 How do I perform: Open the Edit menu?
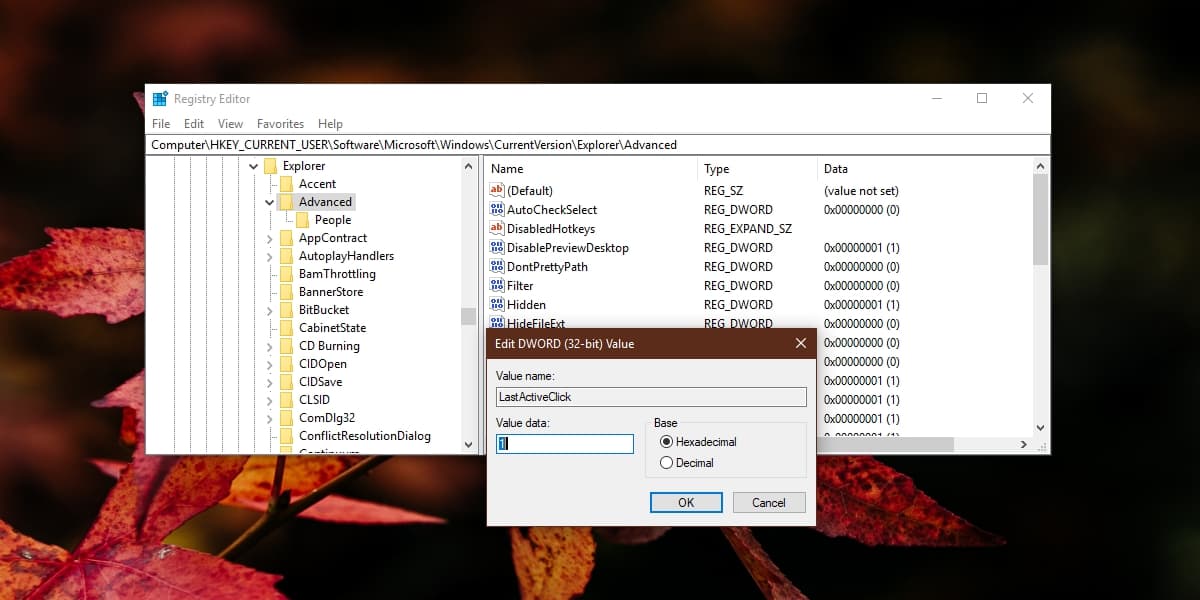(x=194, y=124)
